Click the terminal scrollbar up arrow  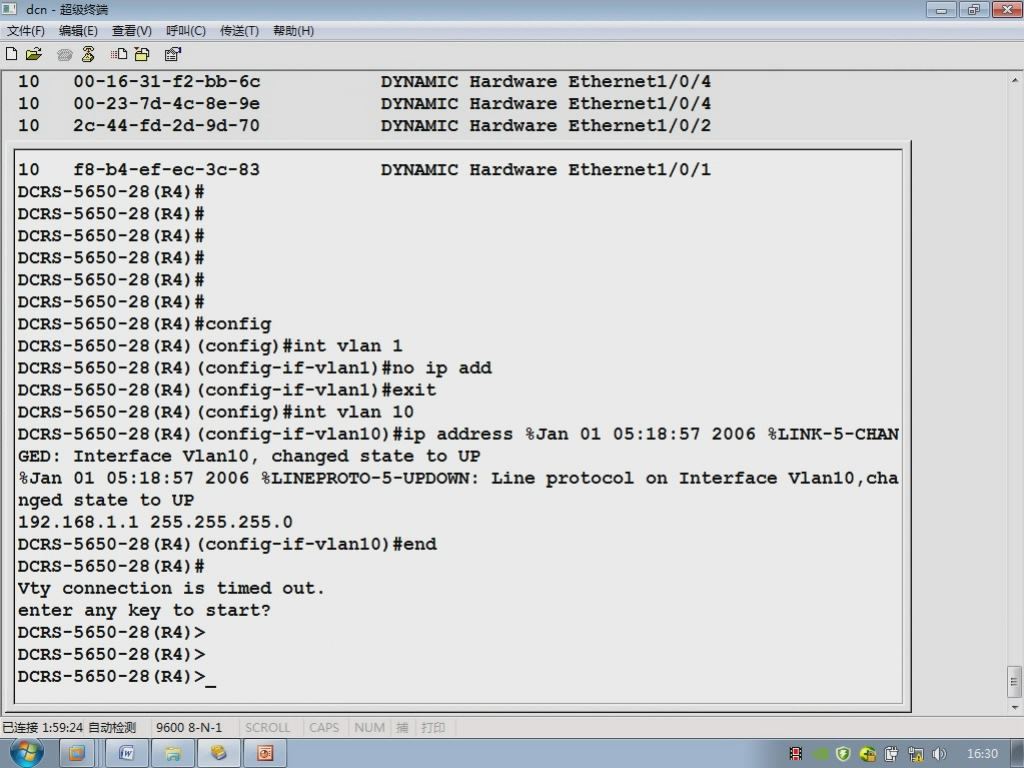tap(1014, 80)
